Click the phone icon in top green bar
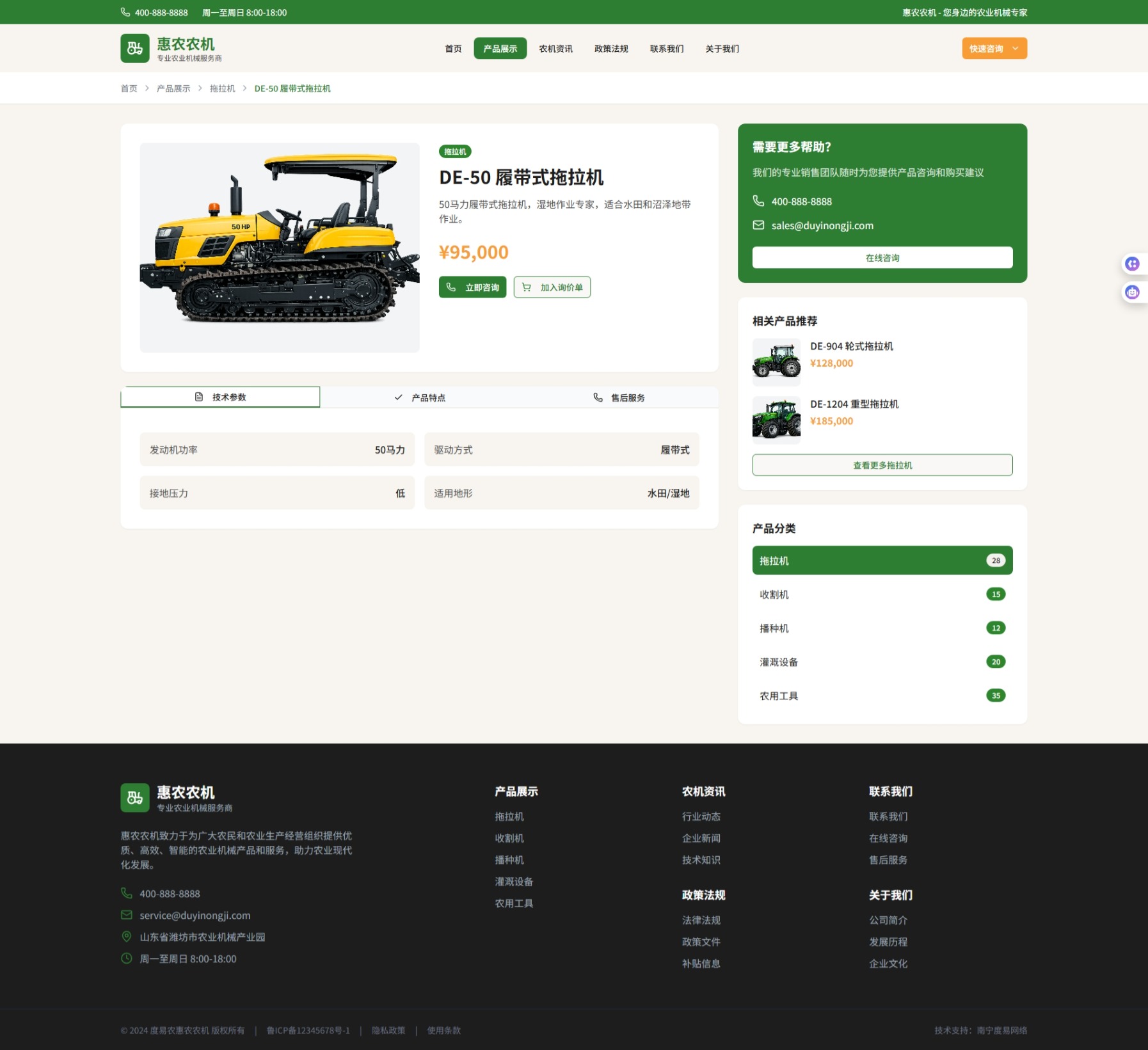The width and height of the screenshot is (1148, 1050). (x=125, y=12)
